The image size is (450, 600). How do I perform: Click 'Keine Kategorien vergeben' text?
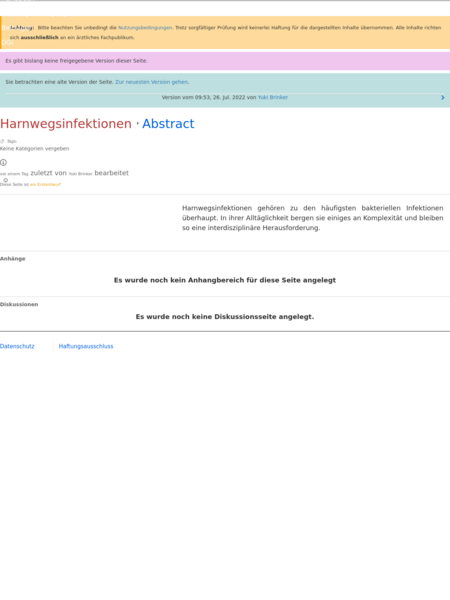click(34, 148)
